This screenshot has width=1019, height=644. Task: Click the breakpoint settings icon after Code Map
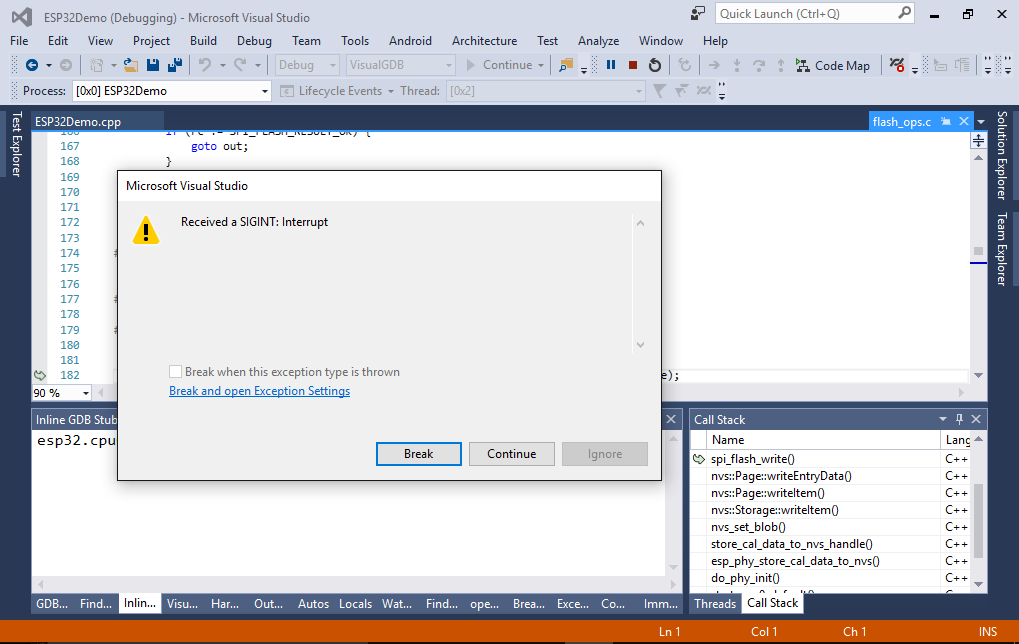point(897,65)
